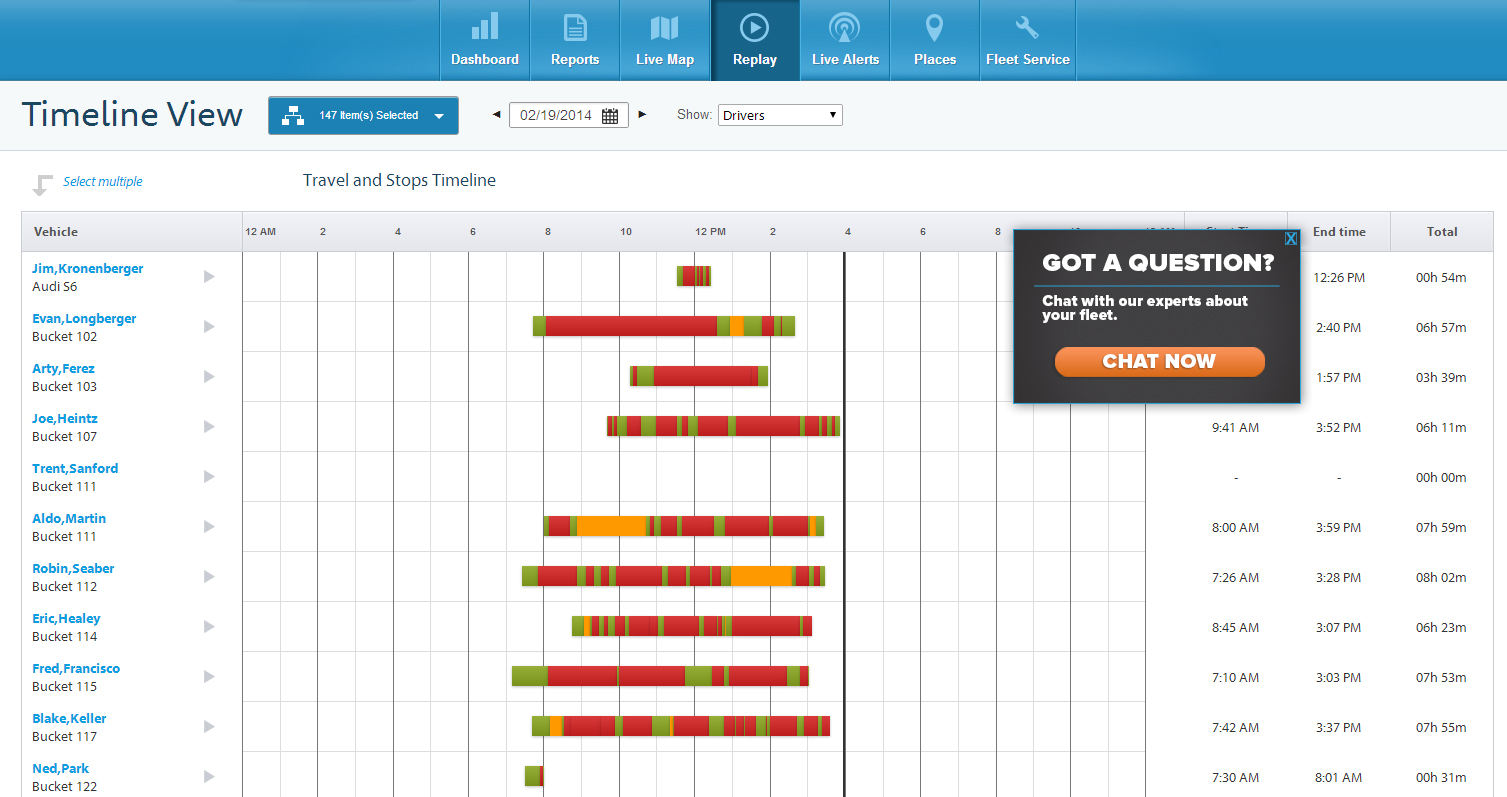The height and width of the screenshot is (797, 1507).
Task: Expand the Jim Kronenberger row arrow
Action: click(x=209, y=277)
